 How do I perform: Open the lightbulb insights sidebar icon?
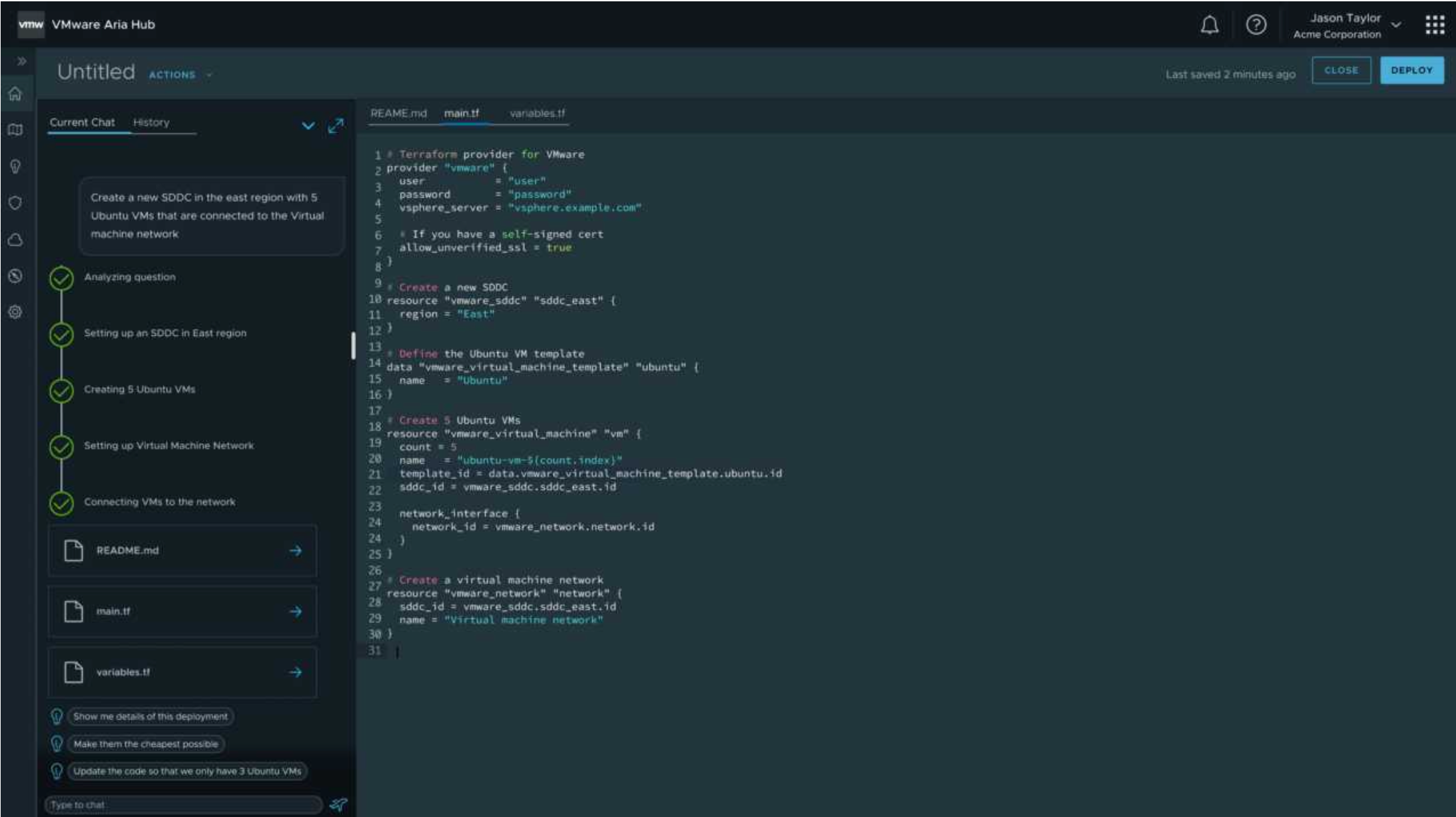(15, 167)
